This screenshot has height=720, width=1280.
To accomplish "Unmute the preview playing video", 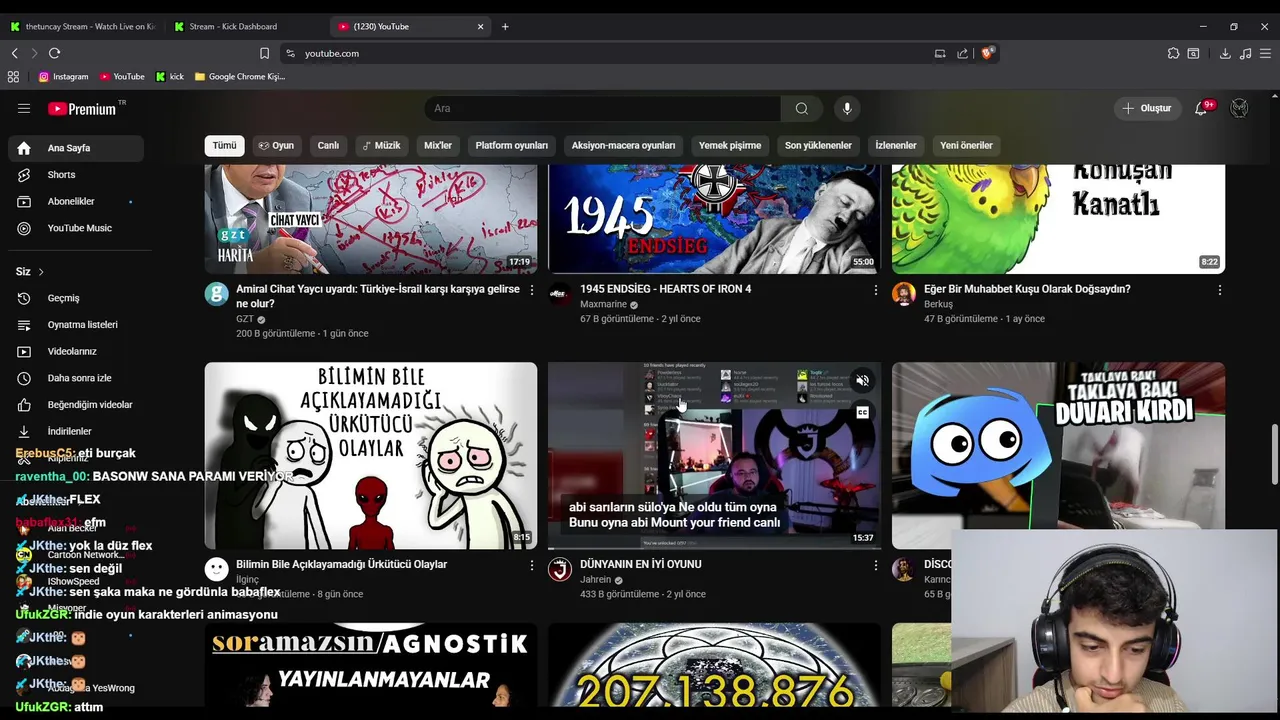I will point(862,380).
